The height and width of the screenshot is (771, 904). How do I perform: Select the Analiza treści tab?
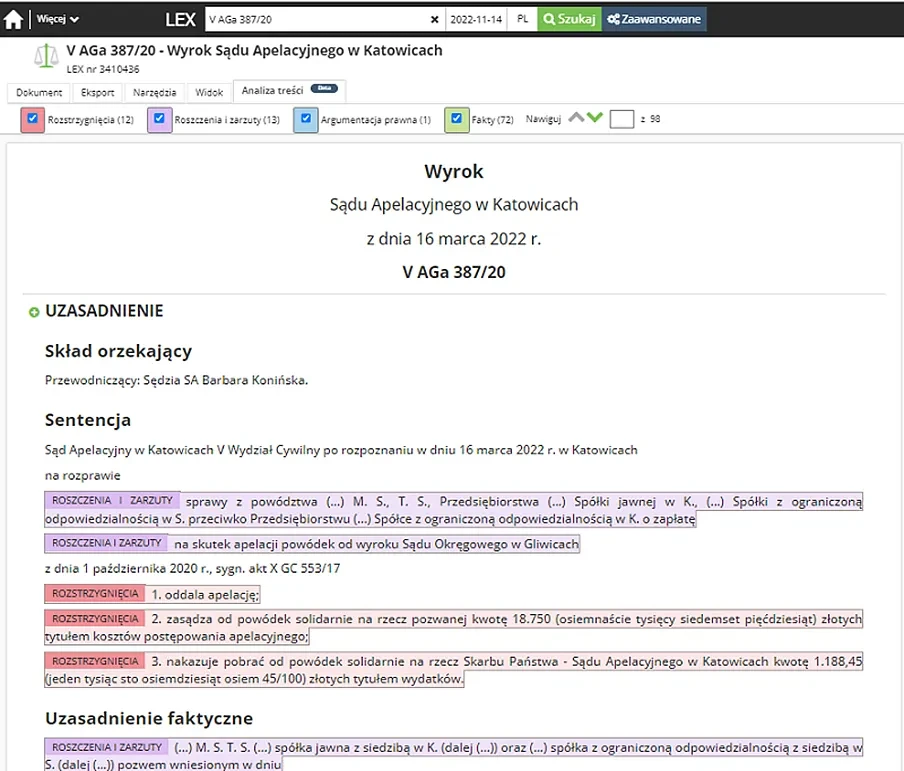[x=289, y=91]
